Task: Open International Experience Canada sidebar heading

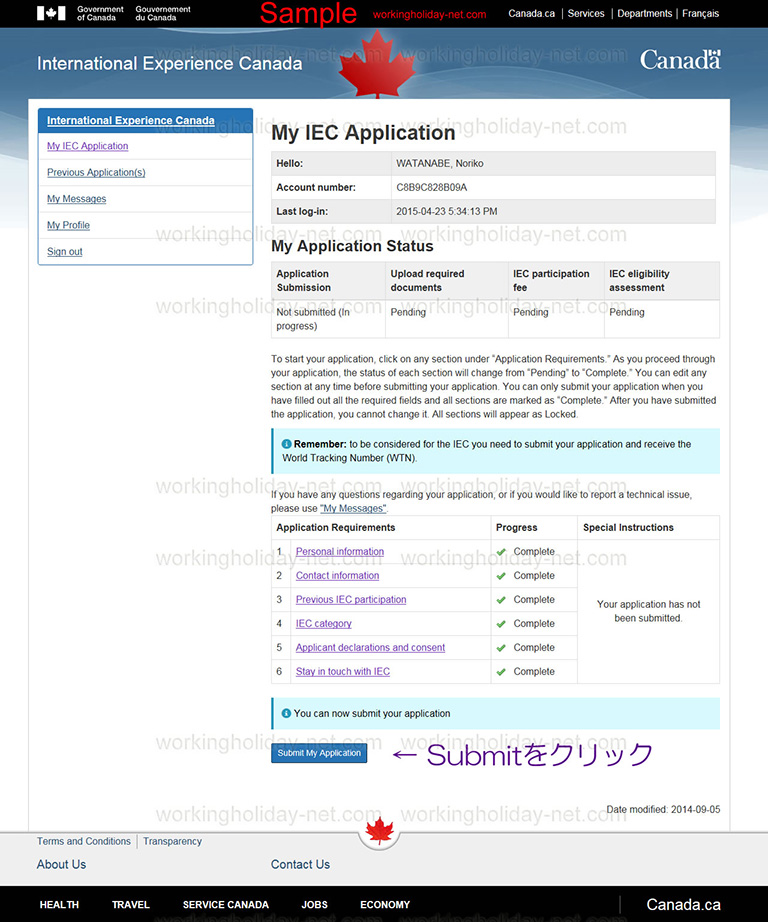Action: pos(131,121)
